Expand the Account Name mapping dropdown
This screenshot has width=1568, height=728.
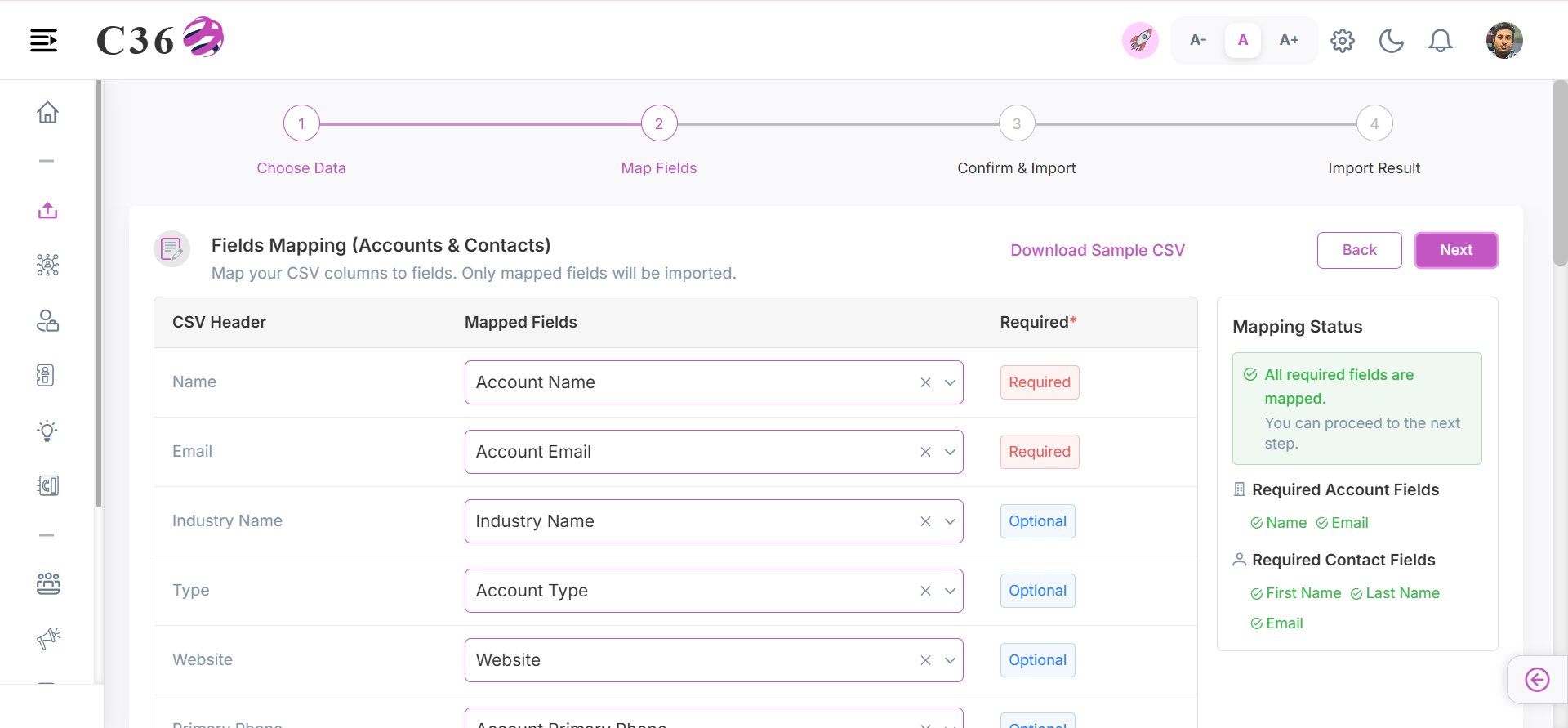click(950, 382)
